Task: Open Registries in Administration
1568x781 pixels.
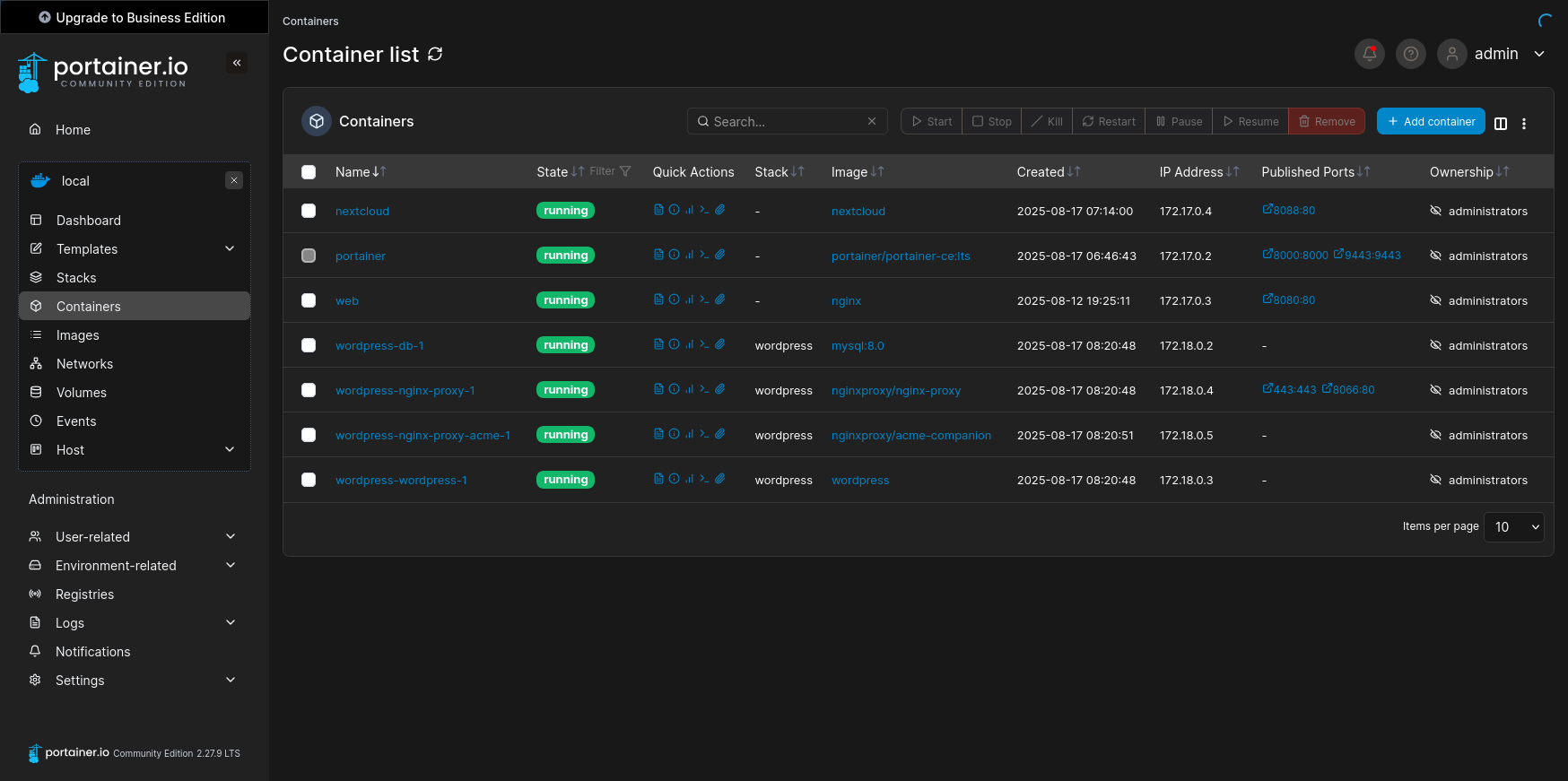Action: click(135, 594)
